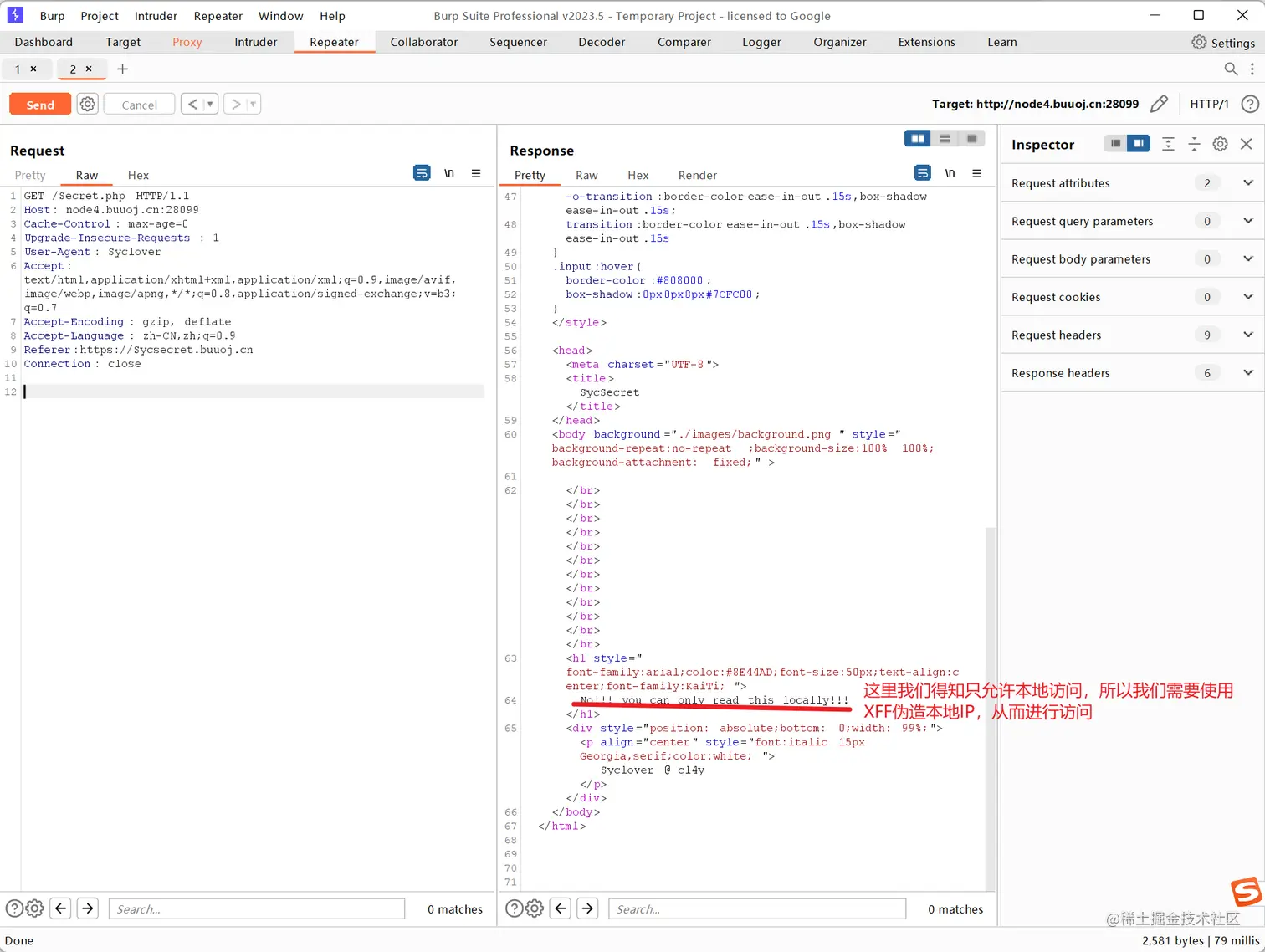Close Repeater tab 1
The image size is (1265, 952).
click(33, 69)
